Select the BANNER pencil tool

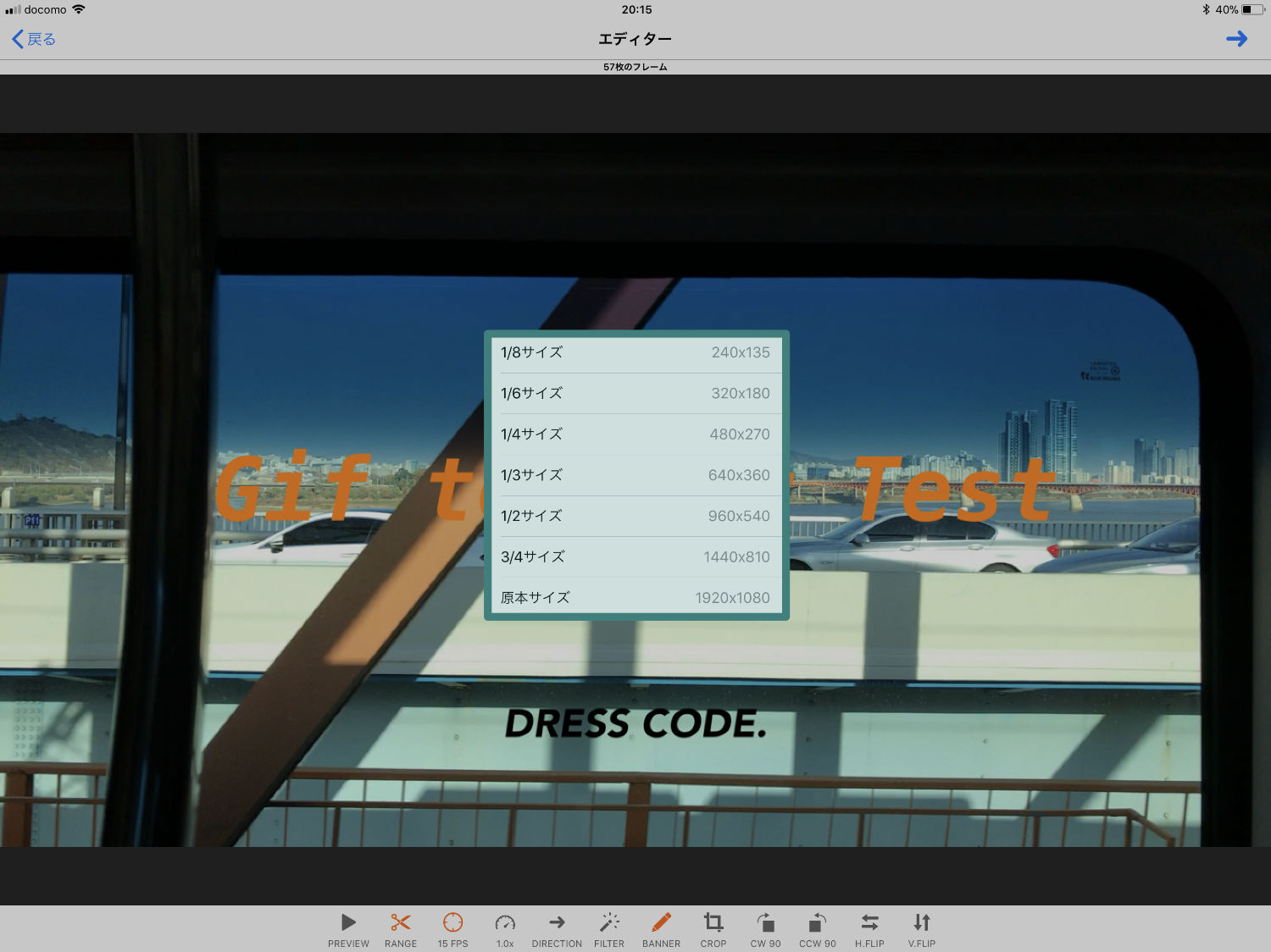click(661, 929)
